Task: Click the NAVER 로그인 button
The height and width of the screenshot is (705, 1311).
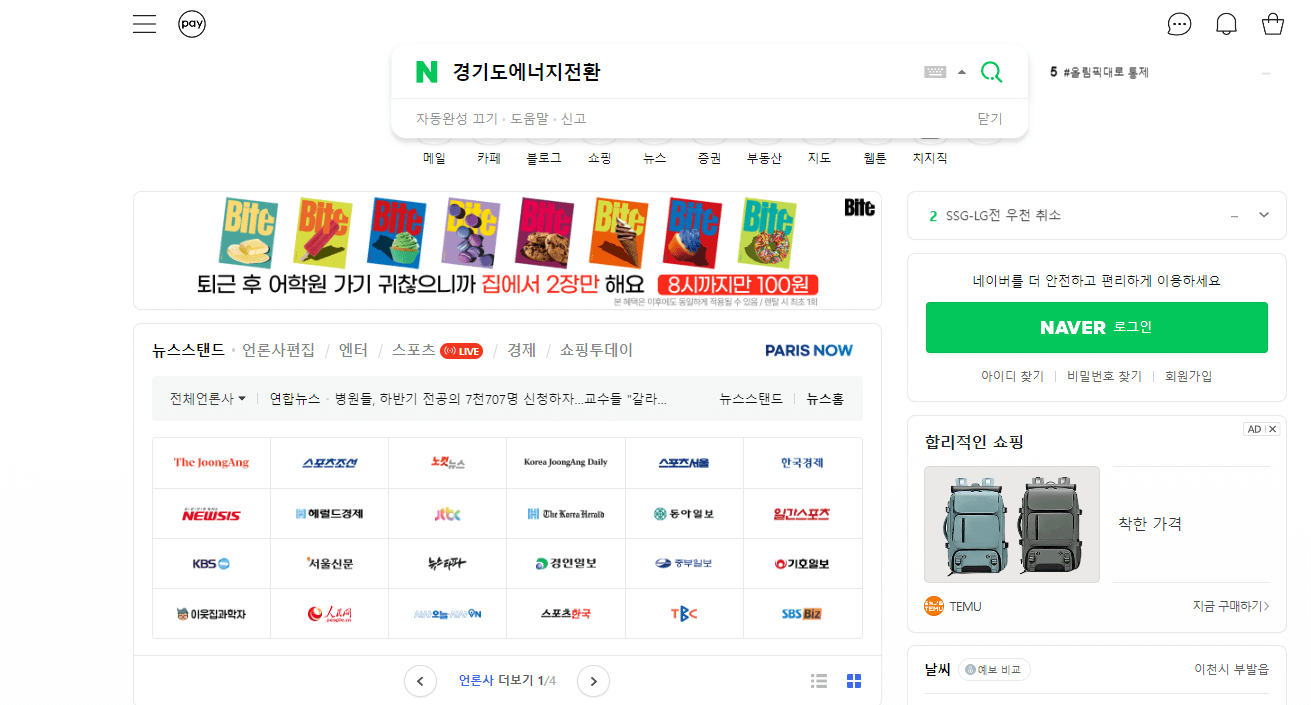Action: [1097, 327]
